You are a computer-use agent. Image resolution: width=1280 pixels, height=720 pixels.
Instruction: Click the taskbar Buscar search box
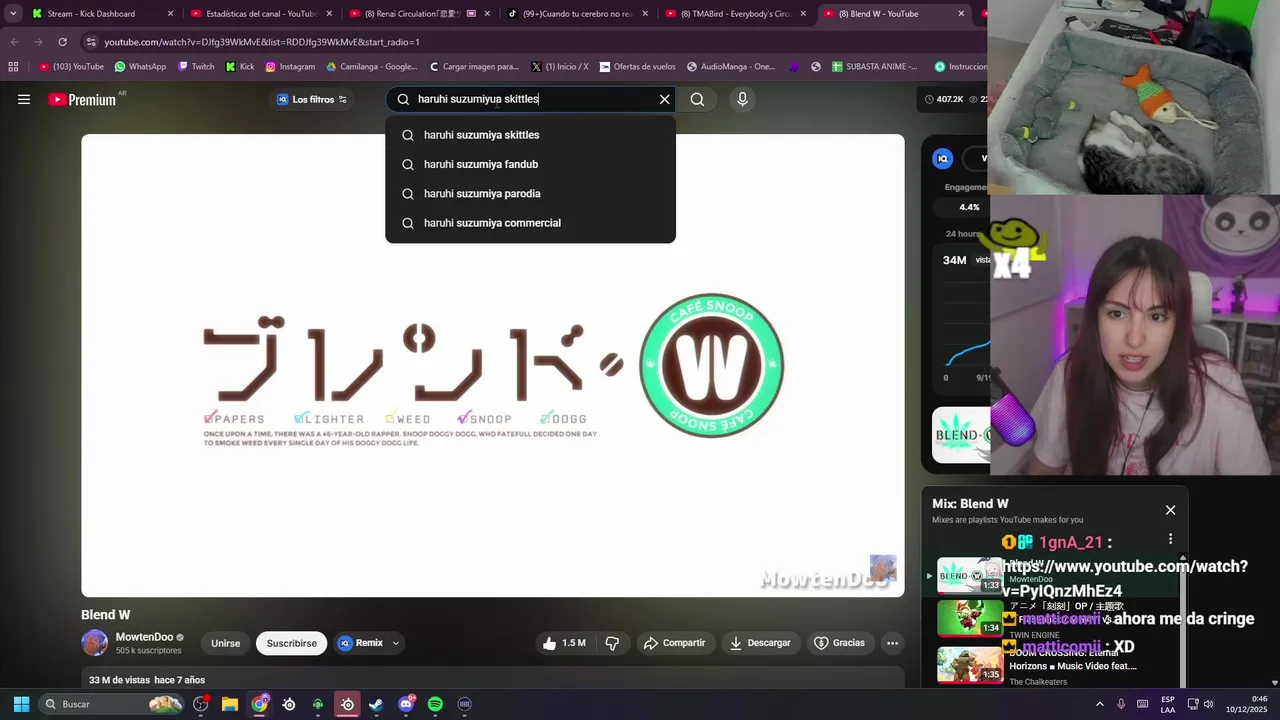point(113,704)
